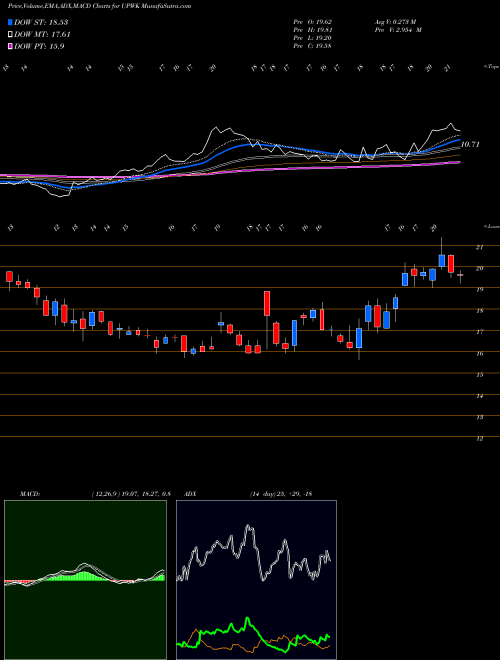Click the white DOW MT legend swatch
Viewport: 500px width, 660px height.
pyautogui.click(x=10, y=35)
